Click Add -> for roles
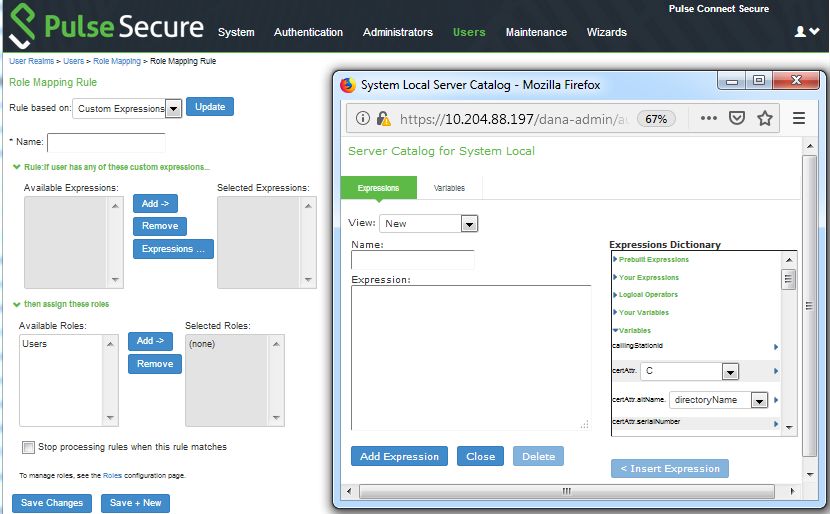Screen dimensions: 830x514 pyautogui.click(x=150, y=341)
